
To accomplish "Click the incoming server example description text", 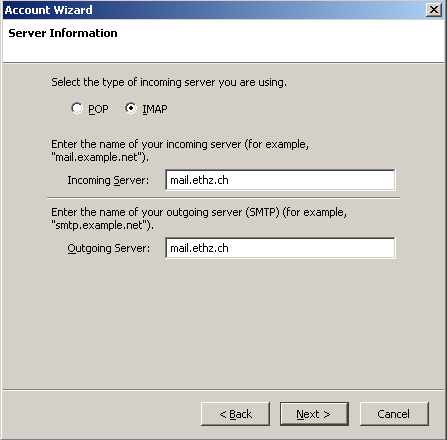I will (180, 150).
